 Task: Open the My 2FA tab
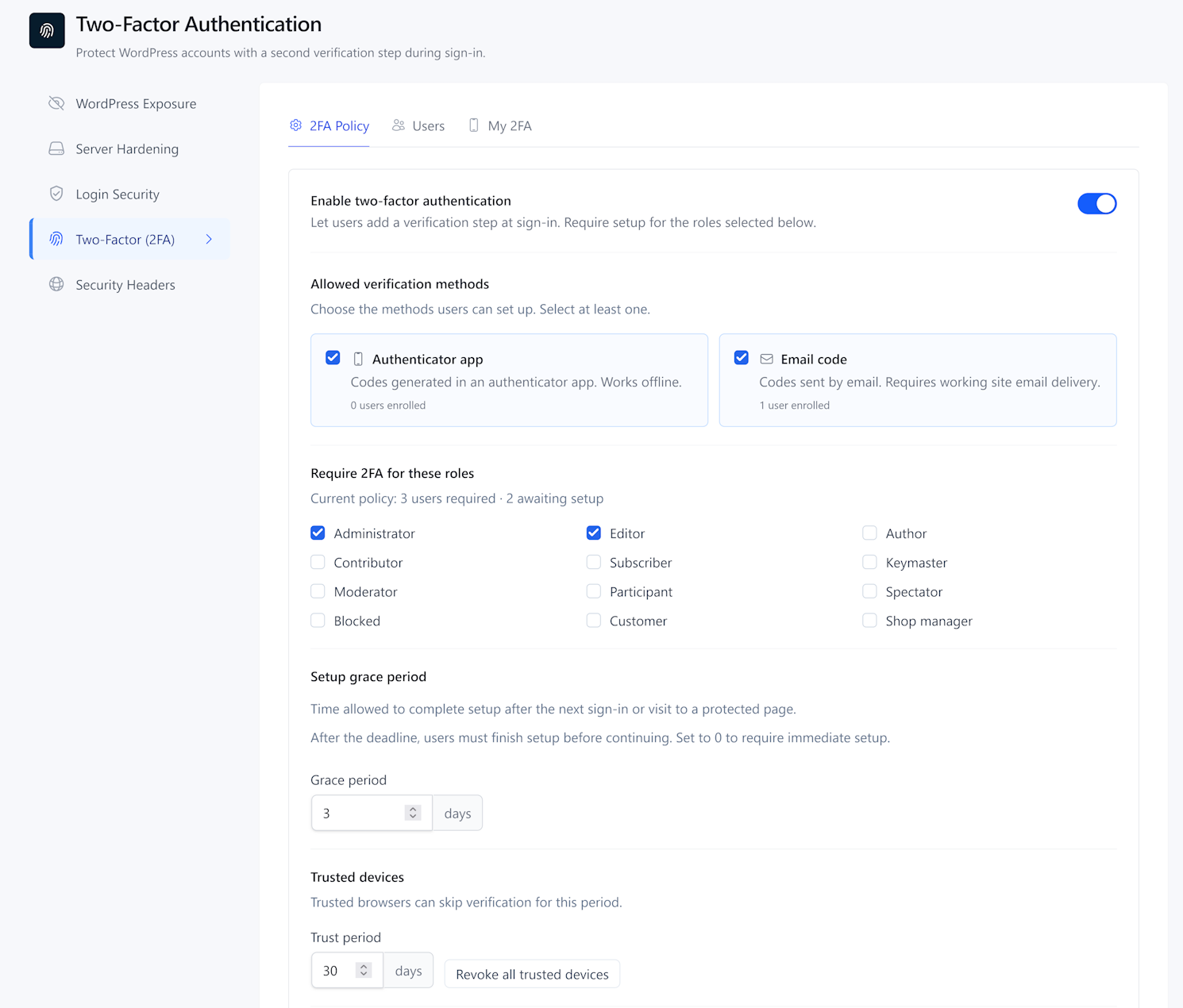[x=500, y=125]
